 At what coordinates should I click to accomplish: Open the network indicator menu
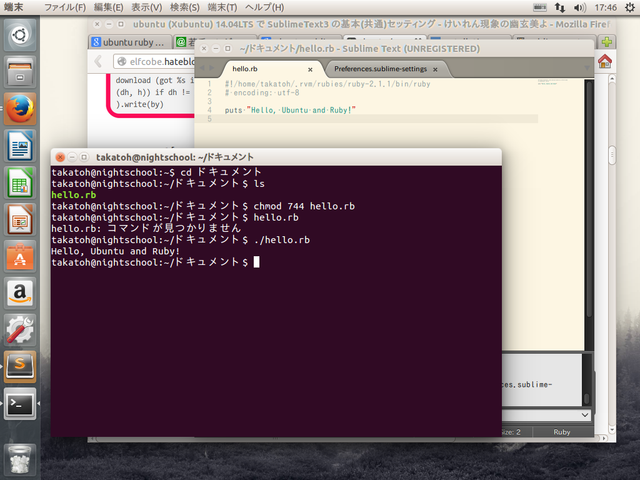point(560,7)
